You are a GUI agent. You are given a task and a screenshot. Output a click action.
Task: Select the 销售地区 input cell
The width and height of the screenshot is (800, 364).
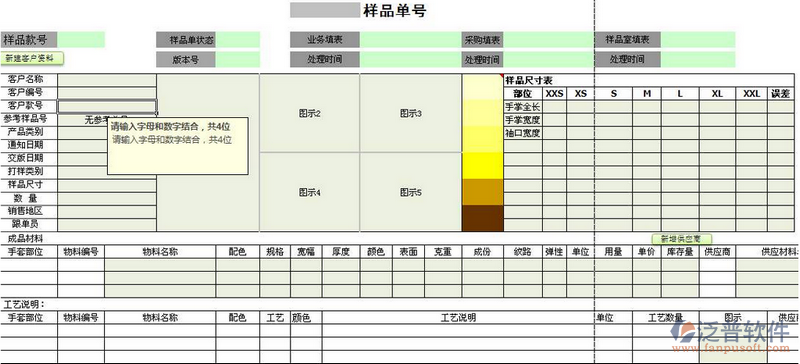click(107, 211)
